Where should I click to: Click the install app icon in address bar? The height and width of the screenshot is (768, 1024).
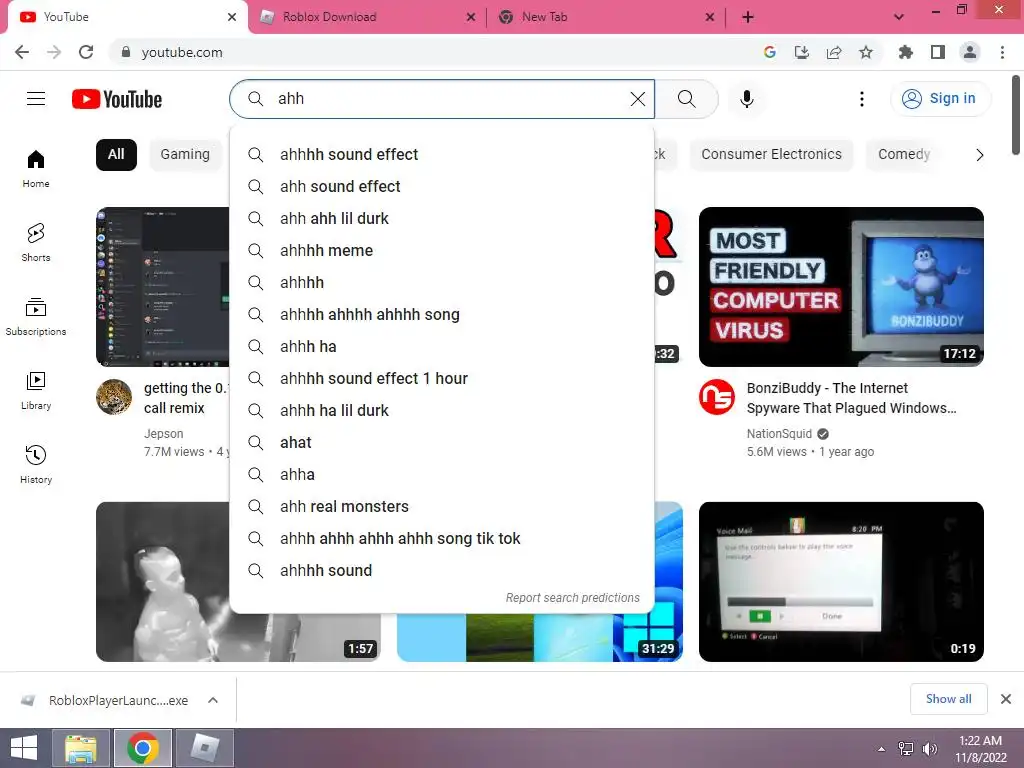point(802,52)
